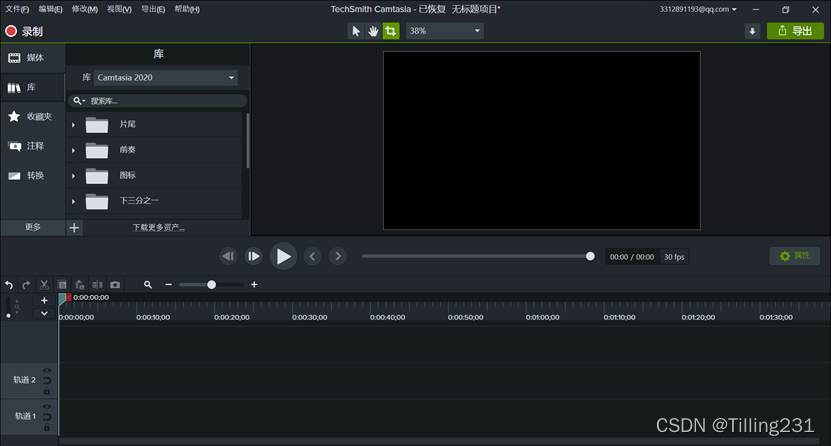Screen dimensions: 831x446
Task: Open the 注释 annotations tab
Action: tap(32, 146)
